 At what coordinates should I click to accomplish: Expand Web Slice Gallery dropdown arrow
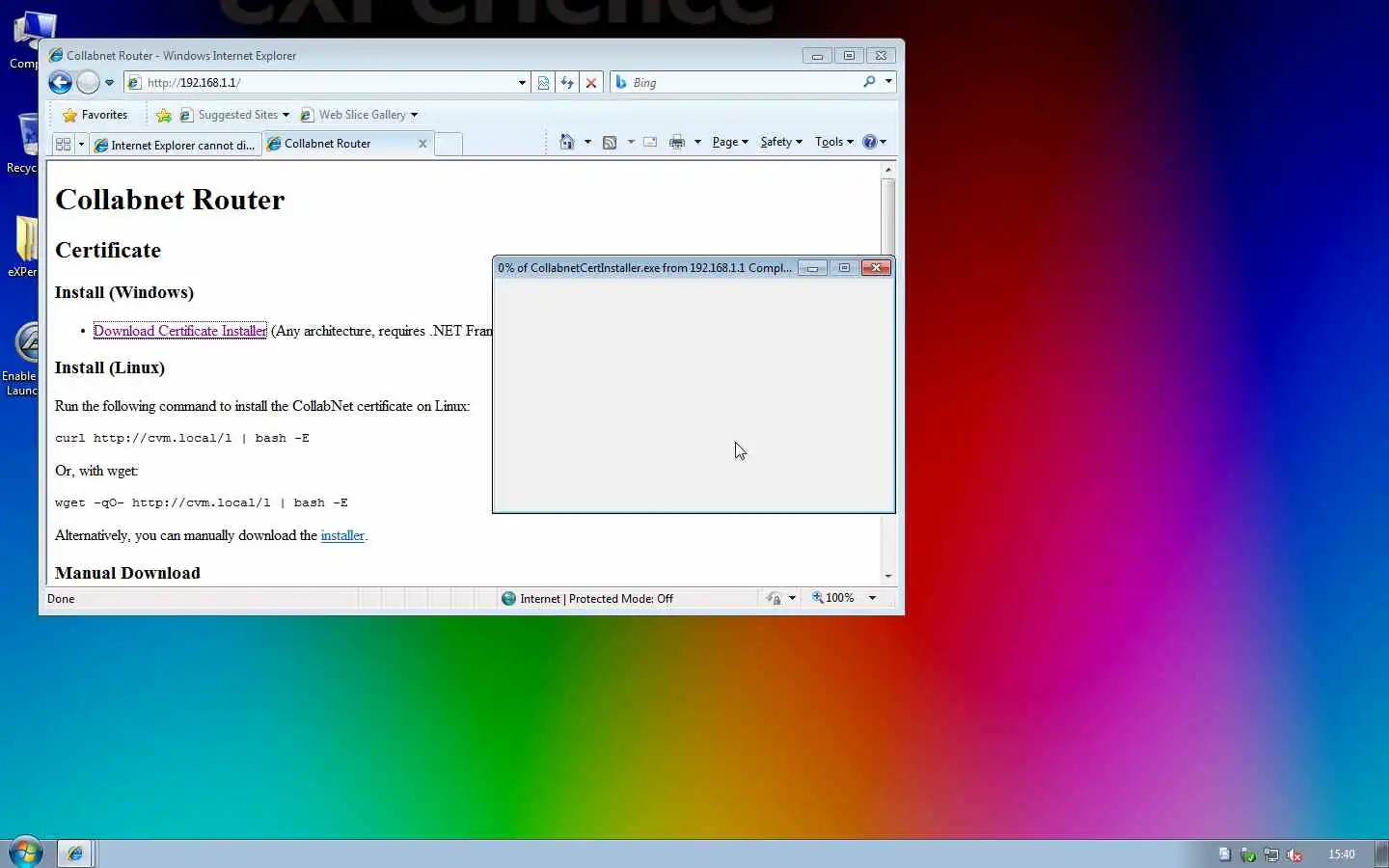(415, 115)
